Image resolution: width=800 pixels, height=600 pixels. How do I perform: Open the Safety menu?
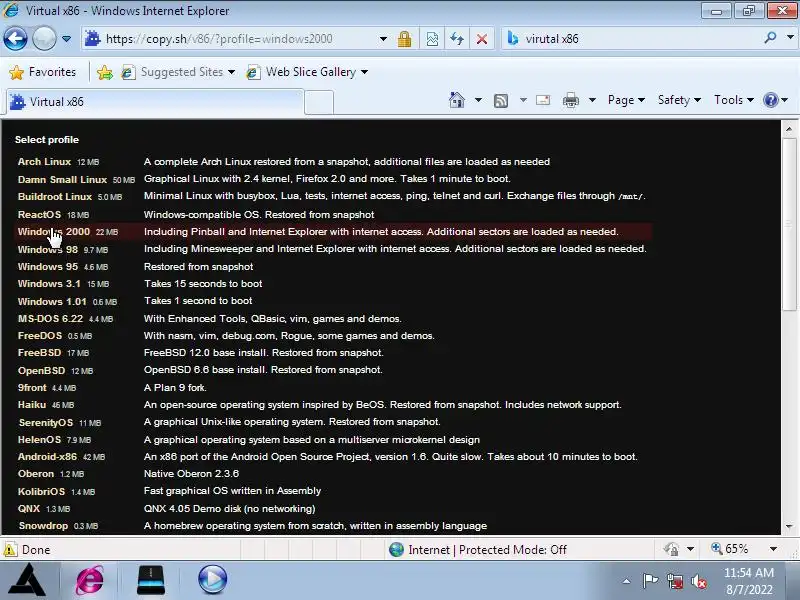click(679, 100)
